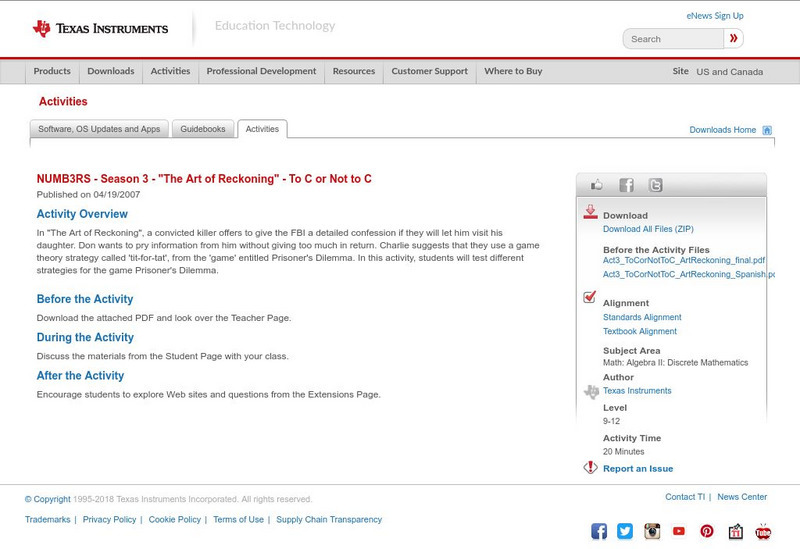Click the Texas Instruments logo

[100, 28]
